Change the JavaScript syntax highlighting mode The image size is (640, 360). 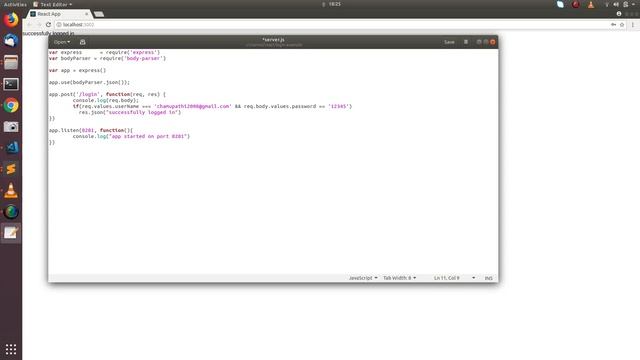[363, 278]
